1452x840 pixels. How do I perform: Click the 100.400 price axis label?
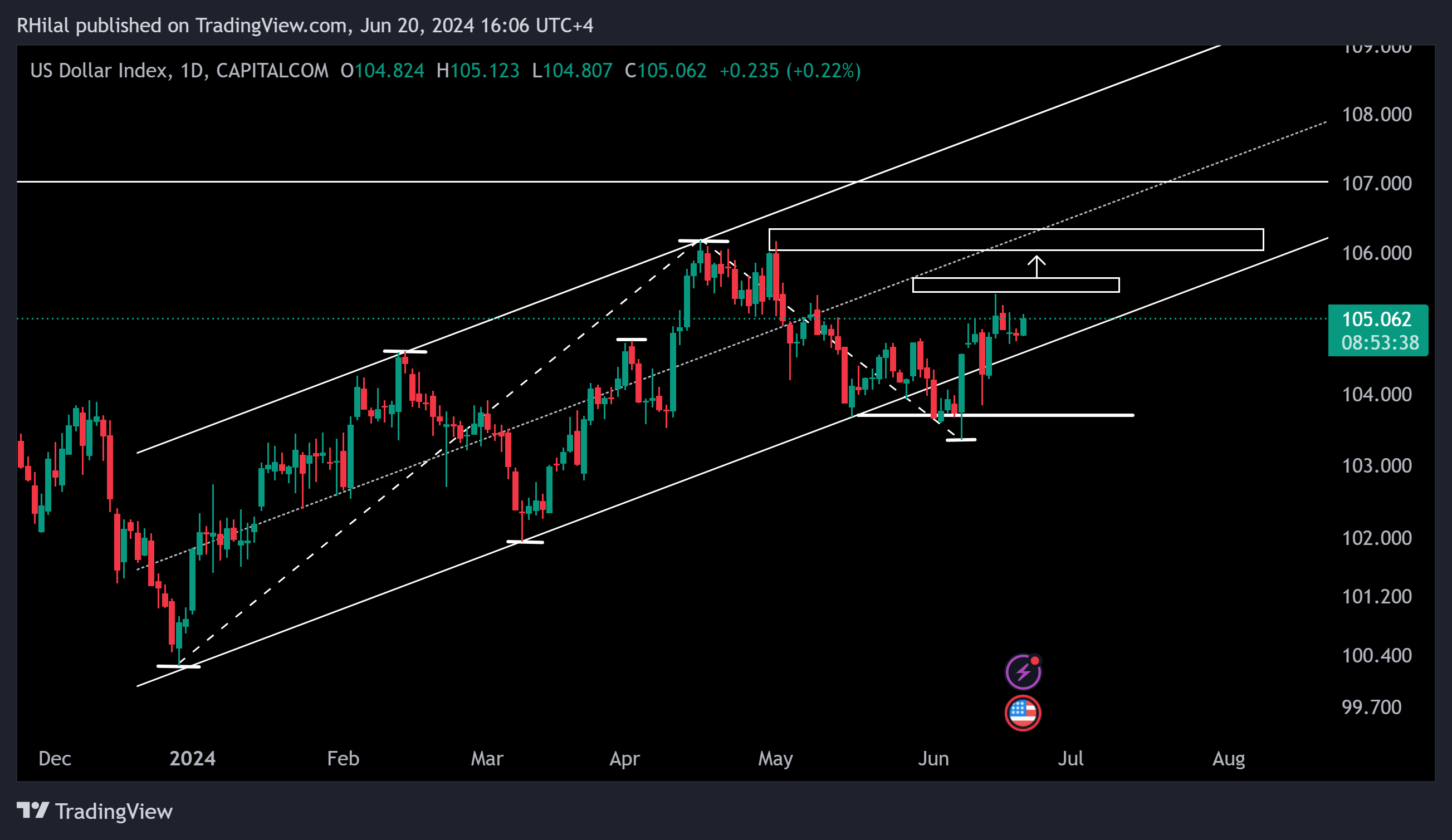pyautogui.click(x=1376, y=656)
